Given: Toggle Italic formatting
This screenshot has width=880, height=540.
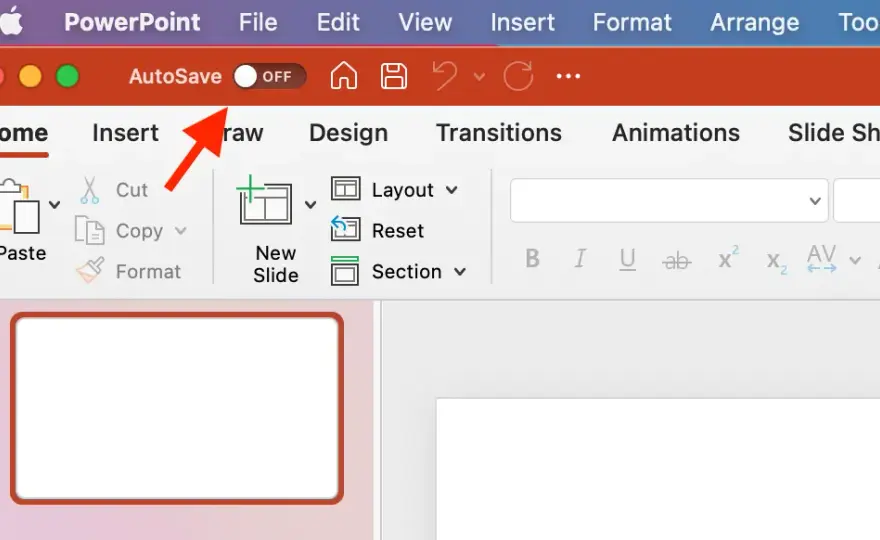Looking at the screenshot, I should pyautogui.click(x=580, y=259).
